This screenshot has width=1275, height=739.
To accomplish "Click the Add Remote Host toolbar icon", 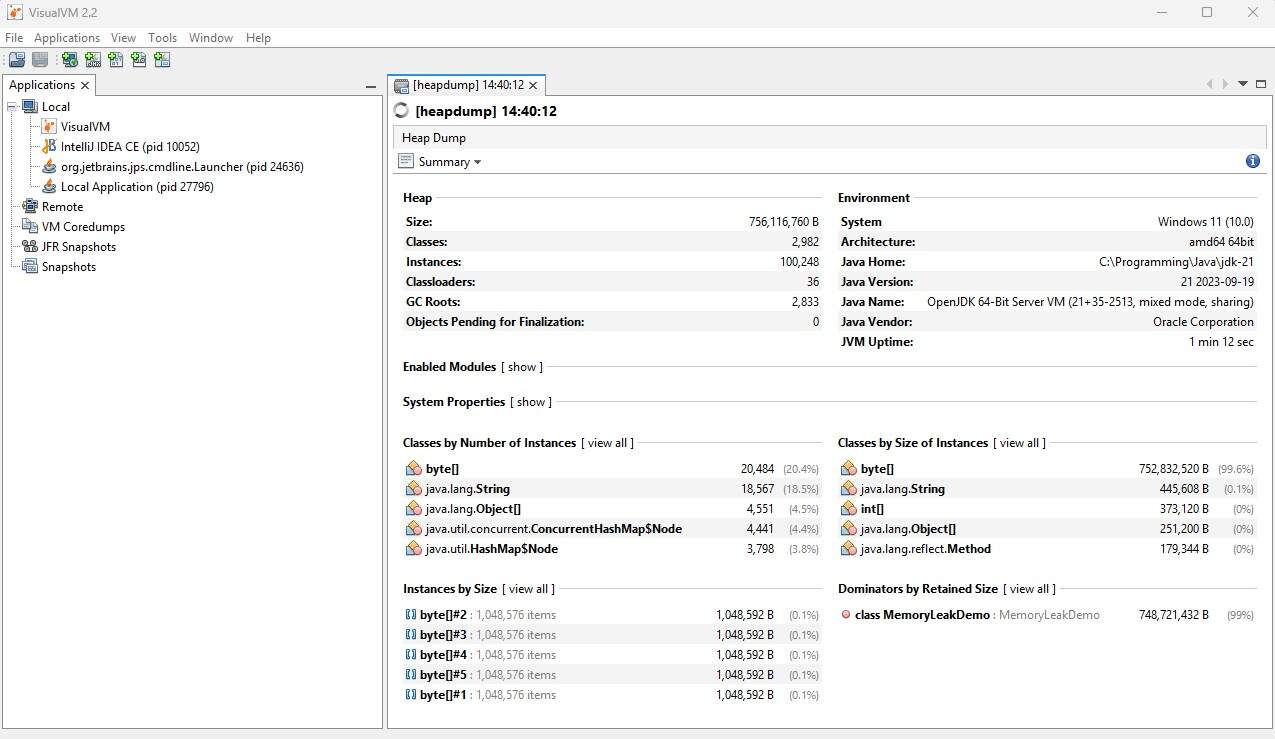I will [x=68, y=59].
